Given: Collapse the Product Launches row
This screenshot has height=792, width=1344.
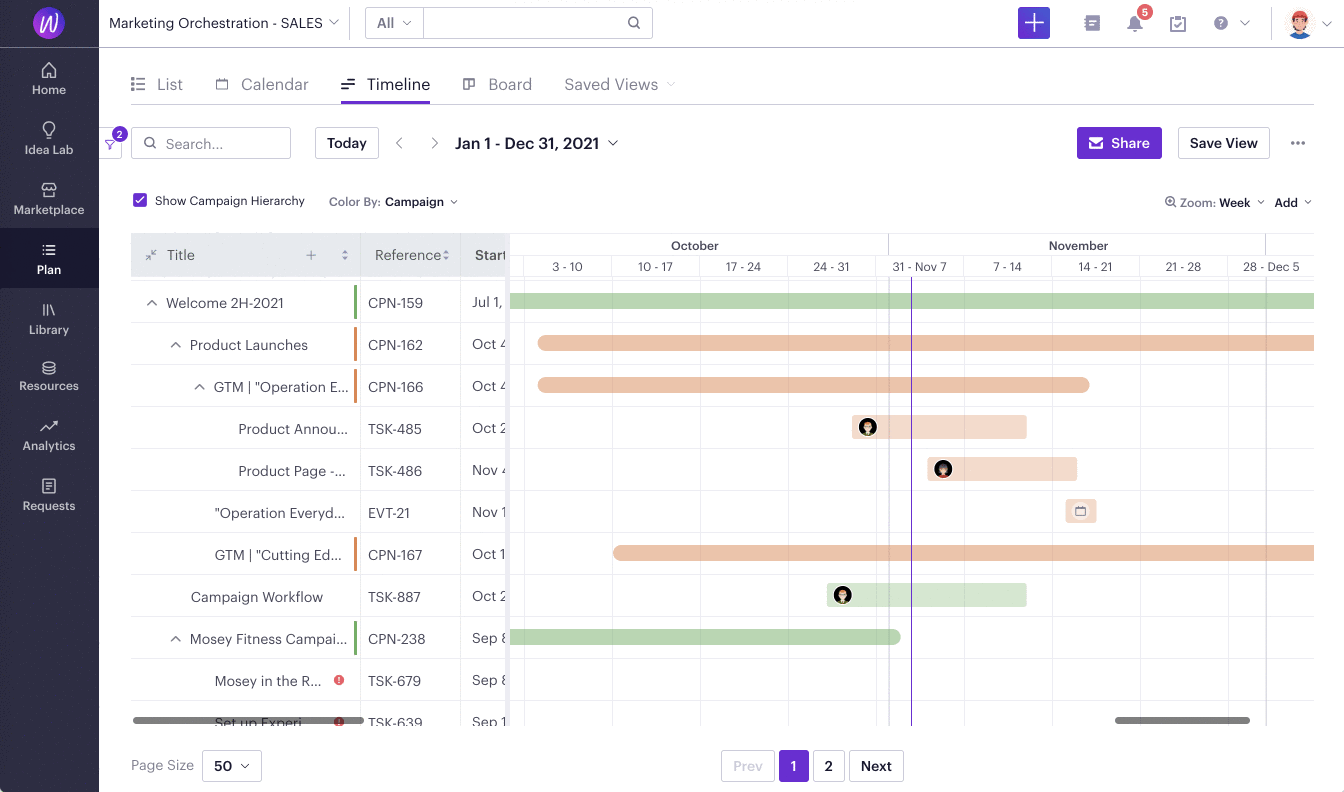Looking at the screenshot, I should click(176, 345).
